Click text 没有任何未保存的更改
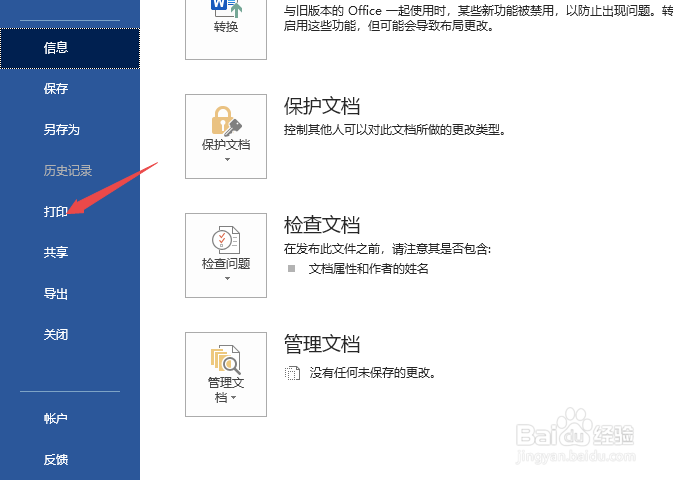 pos(373,373)
